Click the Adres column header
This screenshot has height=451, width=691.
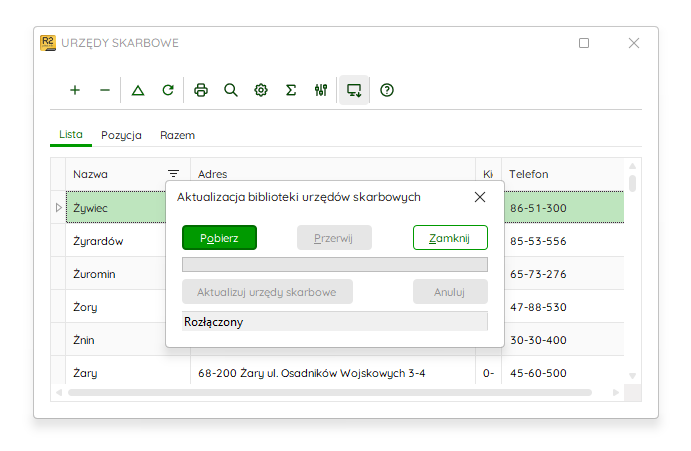pyautogui.click(x=333, y=174)
